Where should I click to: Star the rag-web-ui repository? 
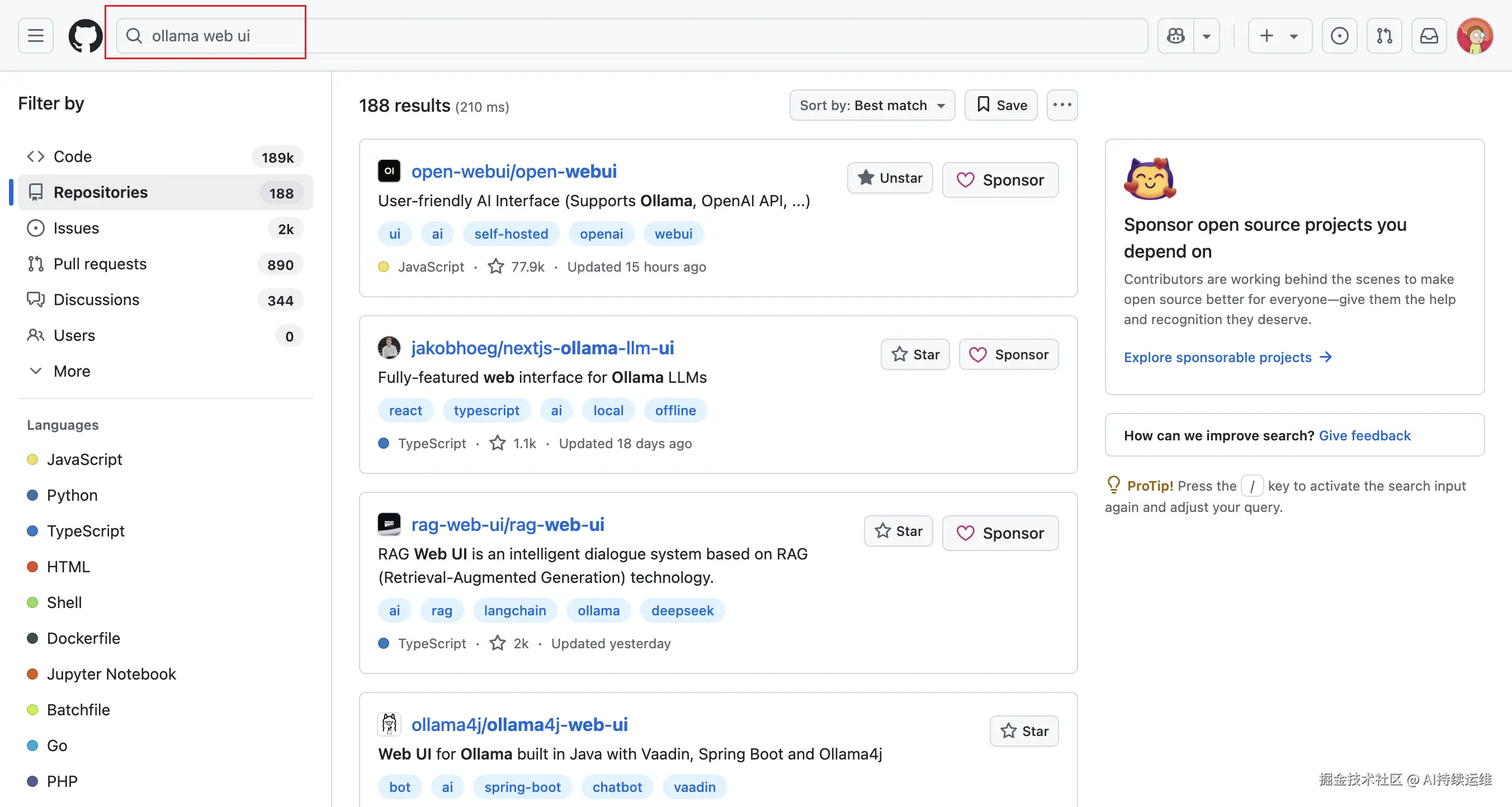tap(898, 531)
